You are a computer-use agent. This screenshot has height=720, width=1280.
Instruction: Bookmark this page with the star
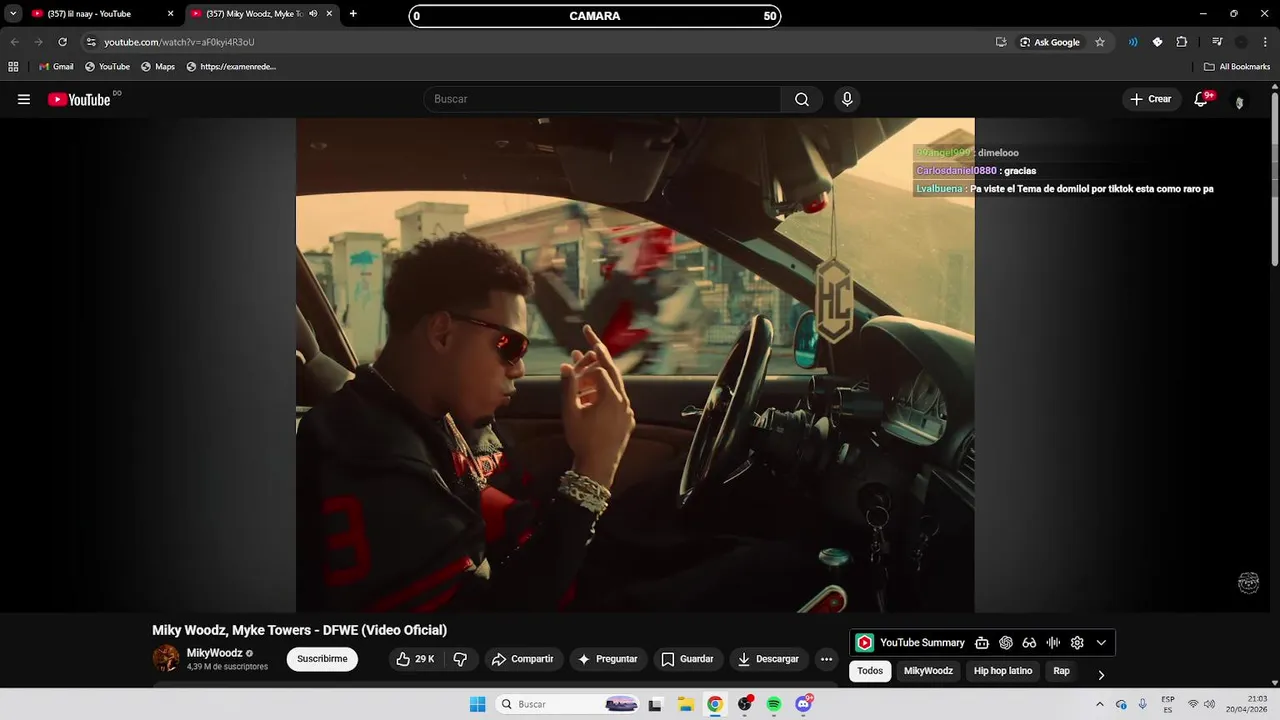(x=1100, y=42)
